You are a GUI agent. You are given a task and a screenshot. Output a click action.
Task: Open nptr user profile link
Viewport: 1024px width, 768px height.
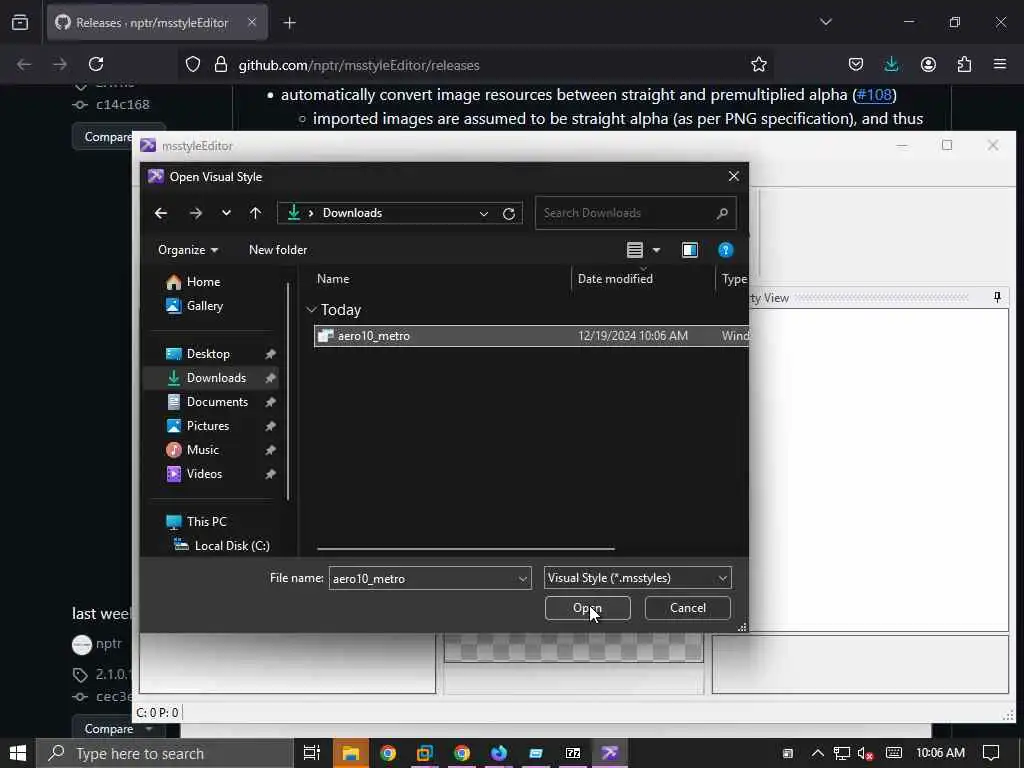[108, 644]
